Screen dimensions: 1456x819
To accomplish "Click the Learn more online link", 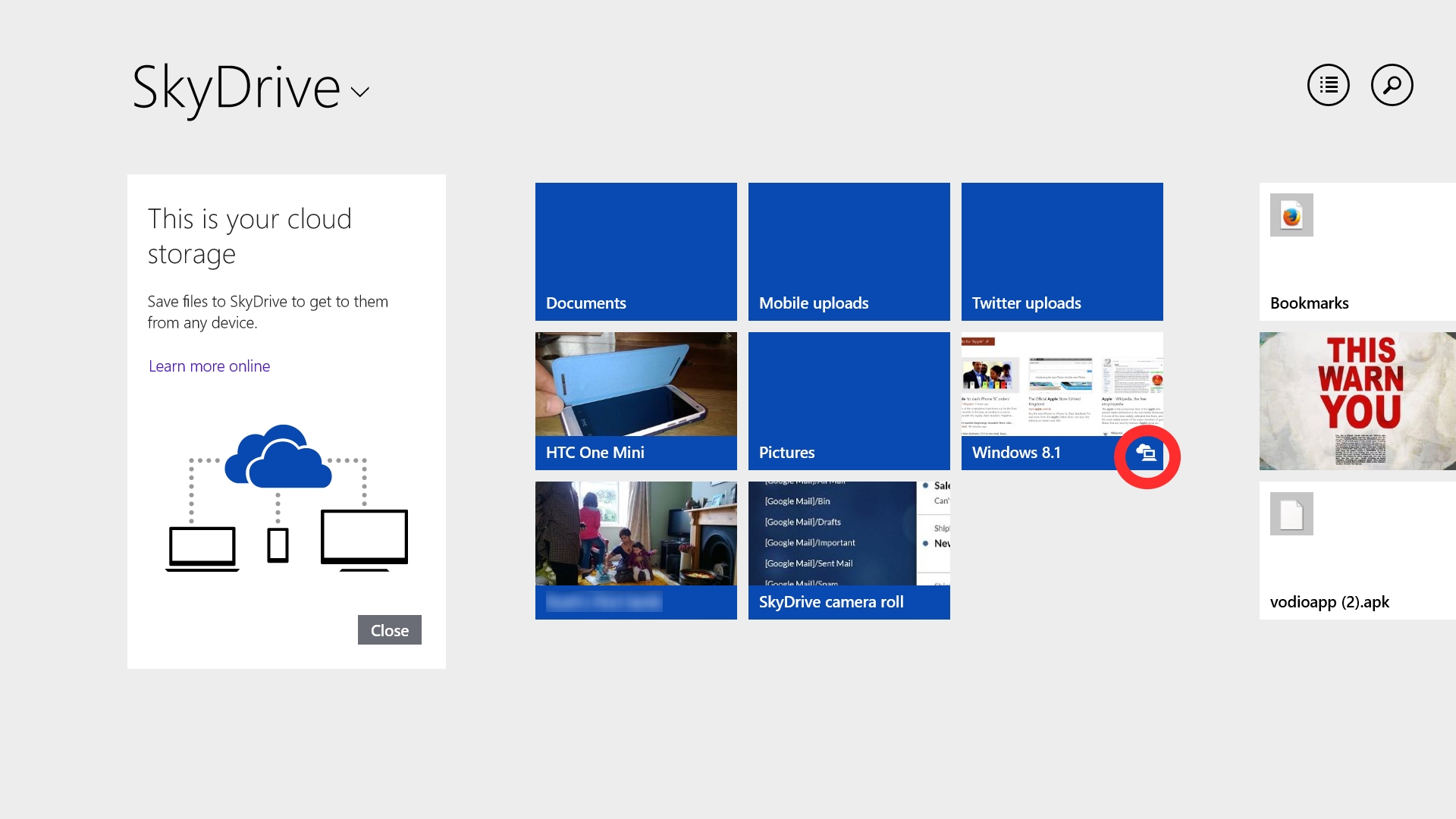I will pos(209,366).
